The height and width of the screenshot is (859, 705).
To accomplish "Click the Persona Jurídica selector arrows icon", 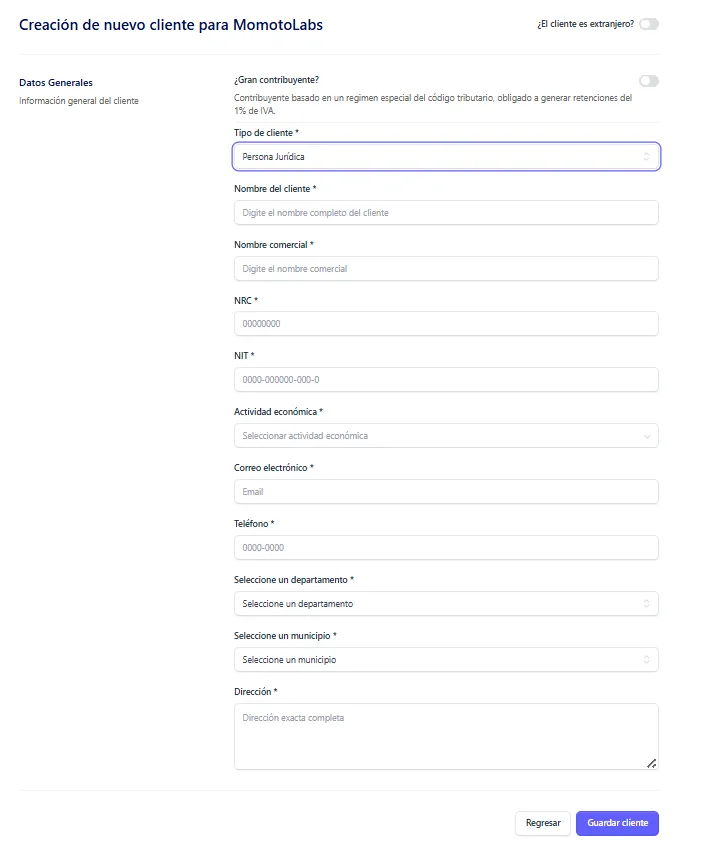I will click(646, 157).
